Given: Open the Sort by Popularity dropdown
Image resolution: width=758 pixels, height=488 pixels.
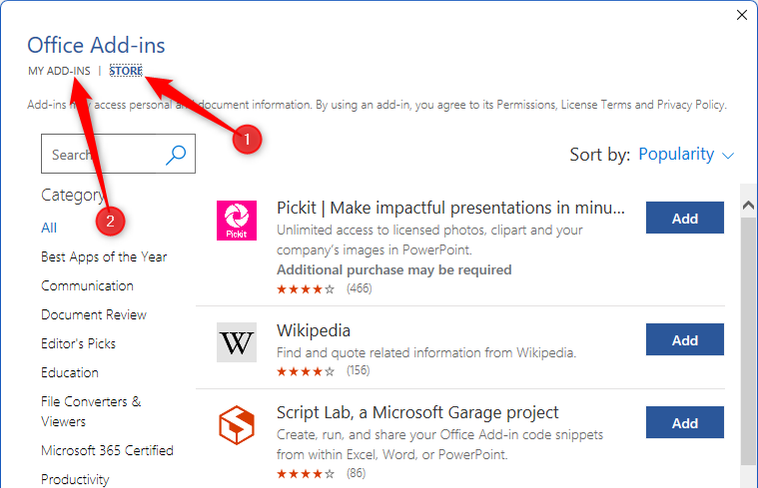Looking at the screenshot, I should click(686, 154).
